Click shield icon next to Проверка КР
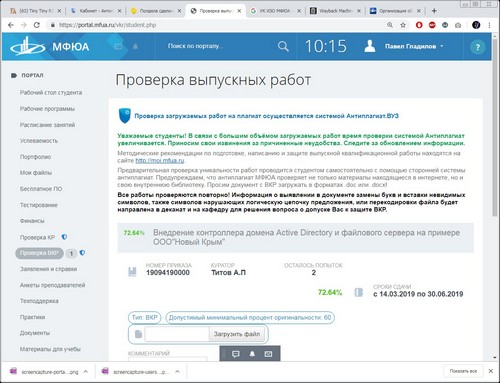The image size is (500, 383). click(x=64, y=237)
